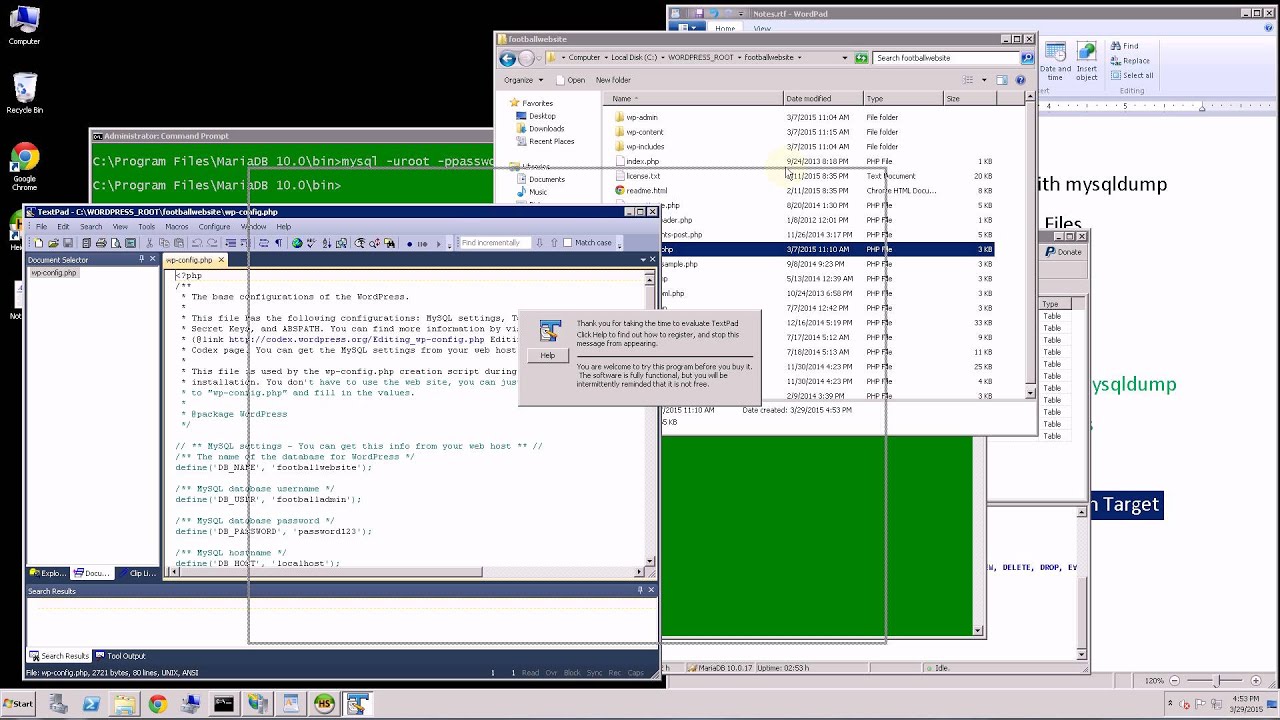Select readme.html in the file list
Image resolution: width=1280 pixels, height=720 pixels.
[x=646, y=191]
